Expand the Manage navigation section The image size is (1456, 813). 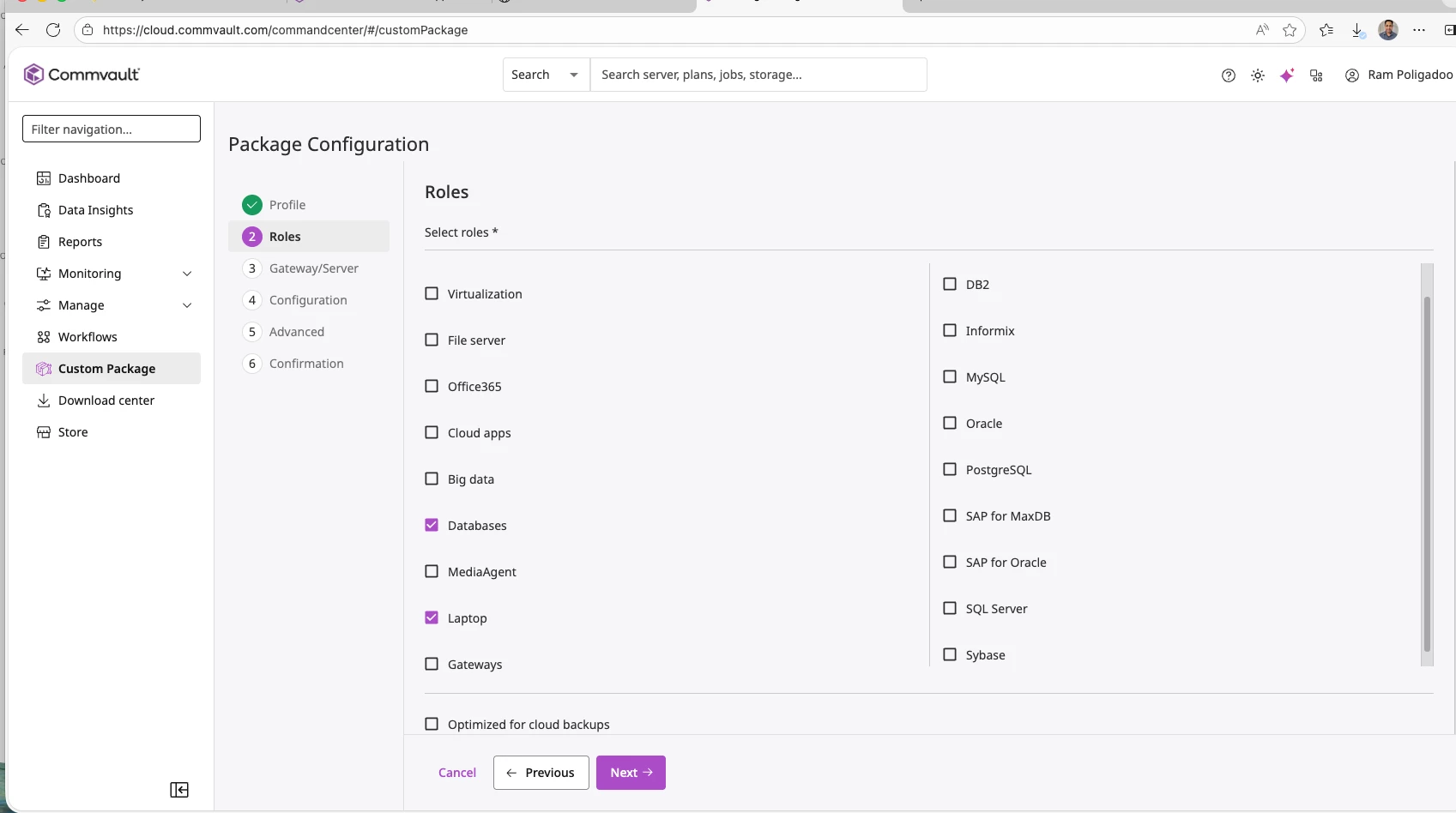tap(187, 305)
